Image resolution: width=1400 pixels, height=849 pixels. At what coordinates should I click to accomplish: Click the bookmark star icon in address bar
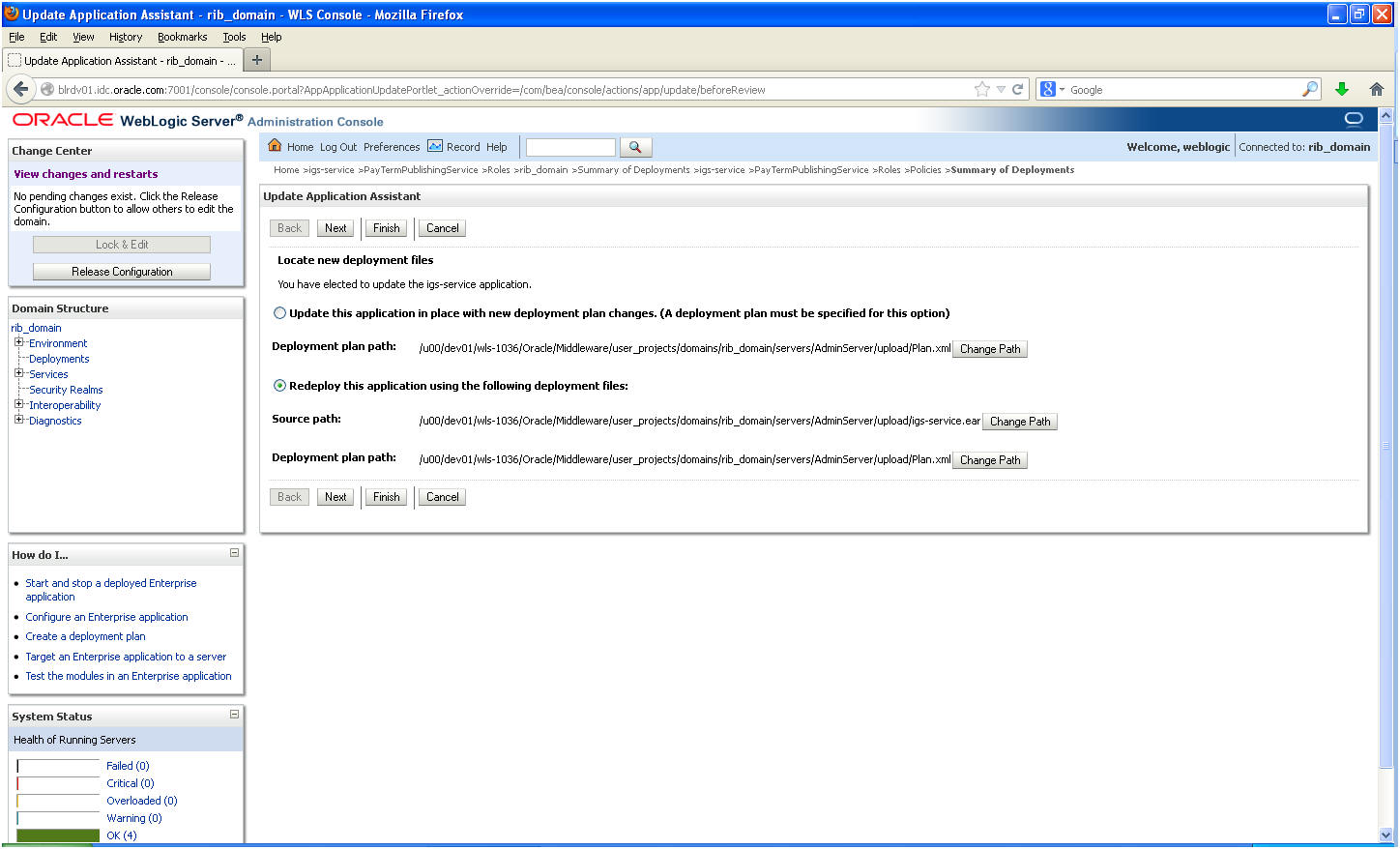(982, 89)
